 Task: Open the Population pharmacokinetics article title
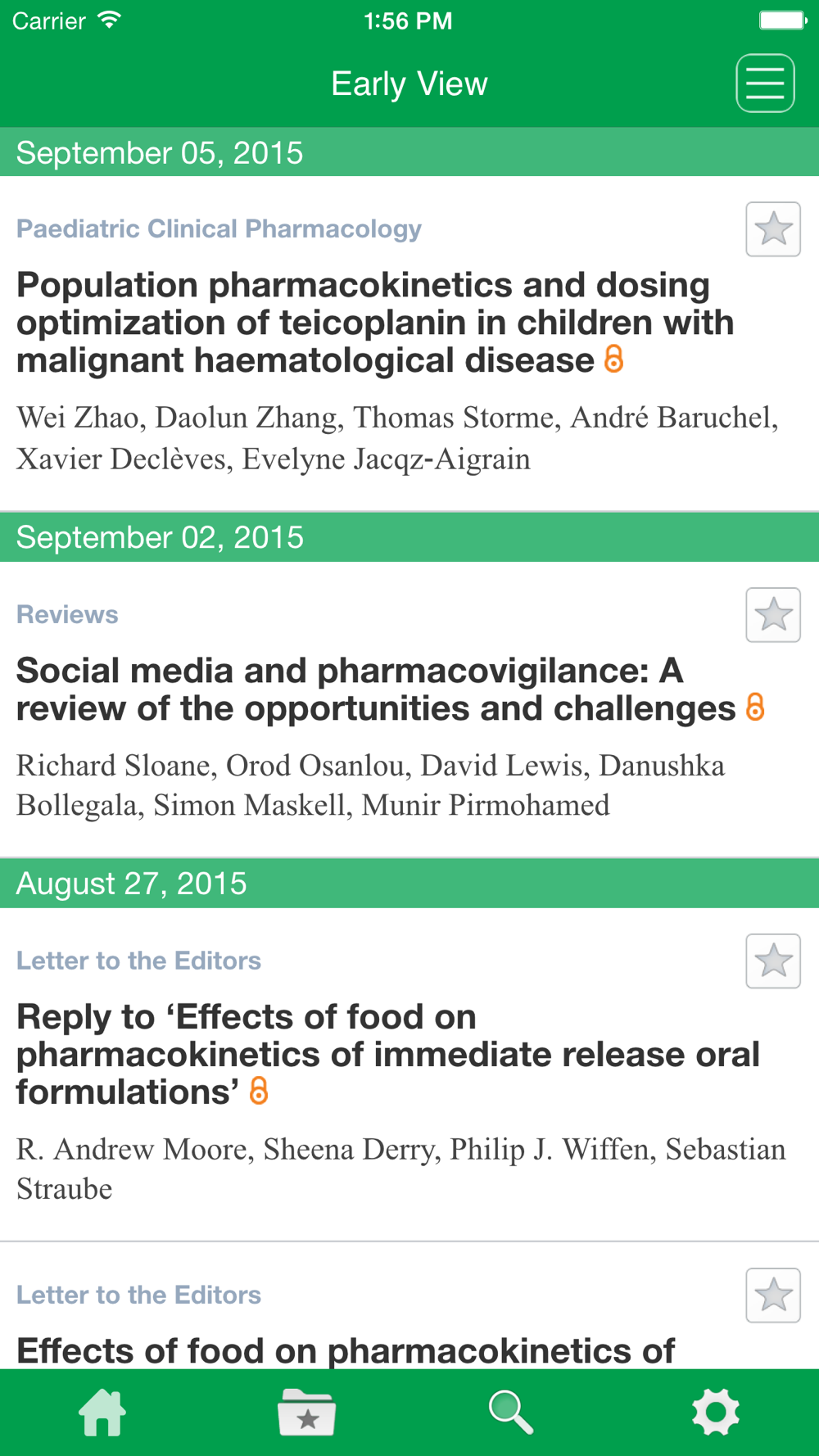[x=375, y=323]
